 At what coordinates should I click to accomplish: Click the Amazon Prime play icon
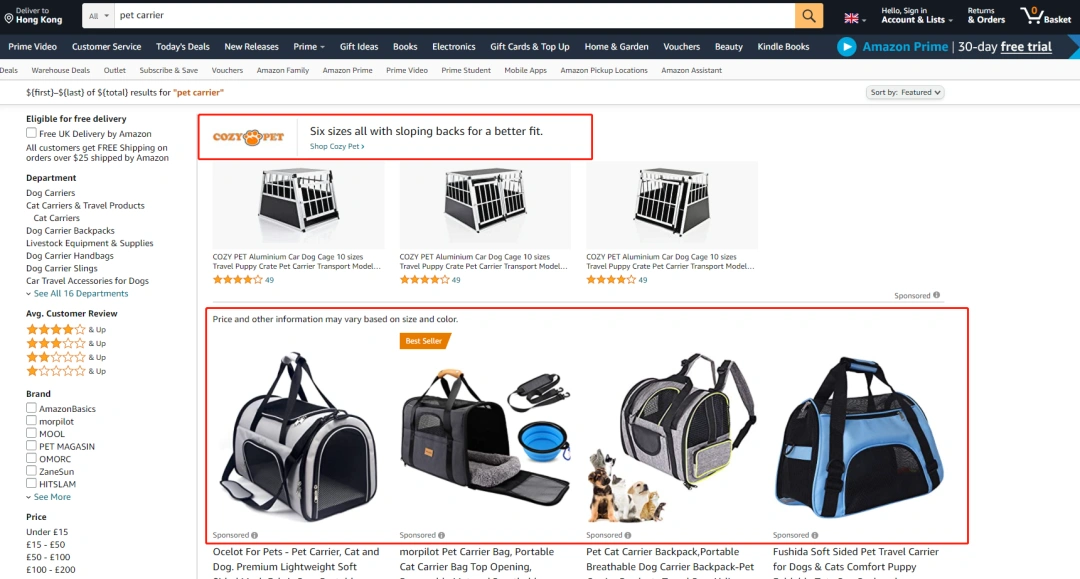(x=847, y=47)
